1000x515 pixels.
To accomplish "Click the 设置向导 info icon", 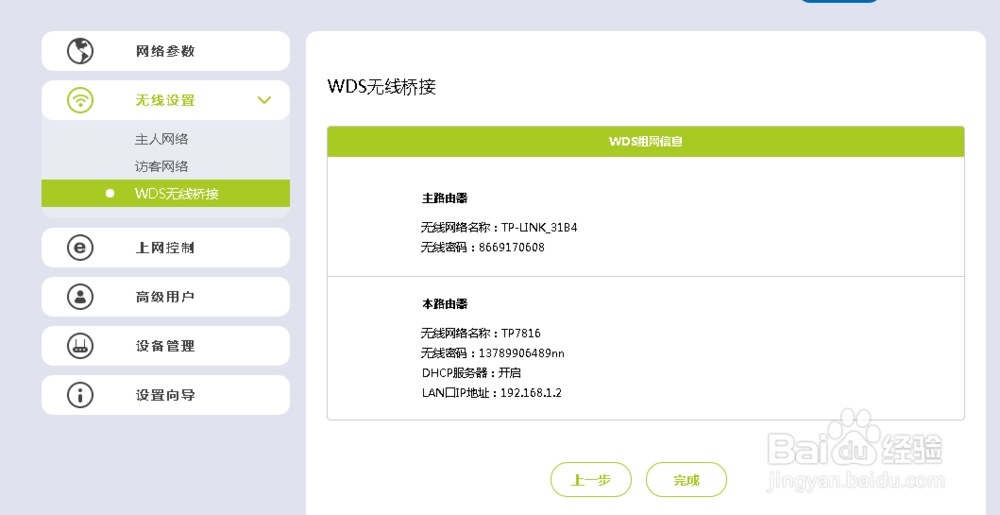I will coord(80,395).
